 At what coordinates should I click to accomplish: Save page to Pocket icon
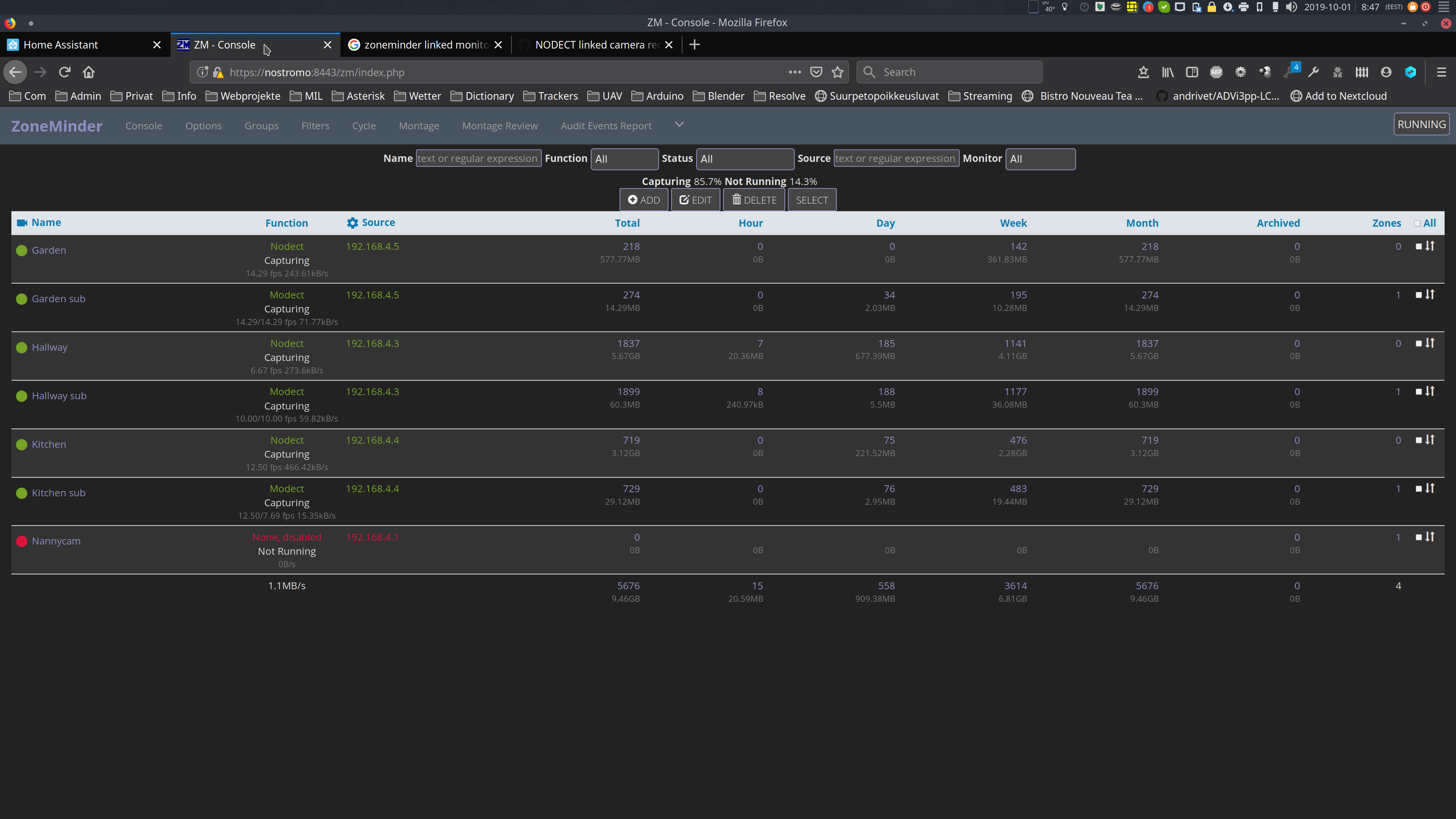pyautogui.click(x=816, y=72)
